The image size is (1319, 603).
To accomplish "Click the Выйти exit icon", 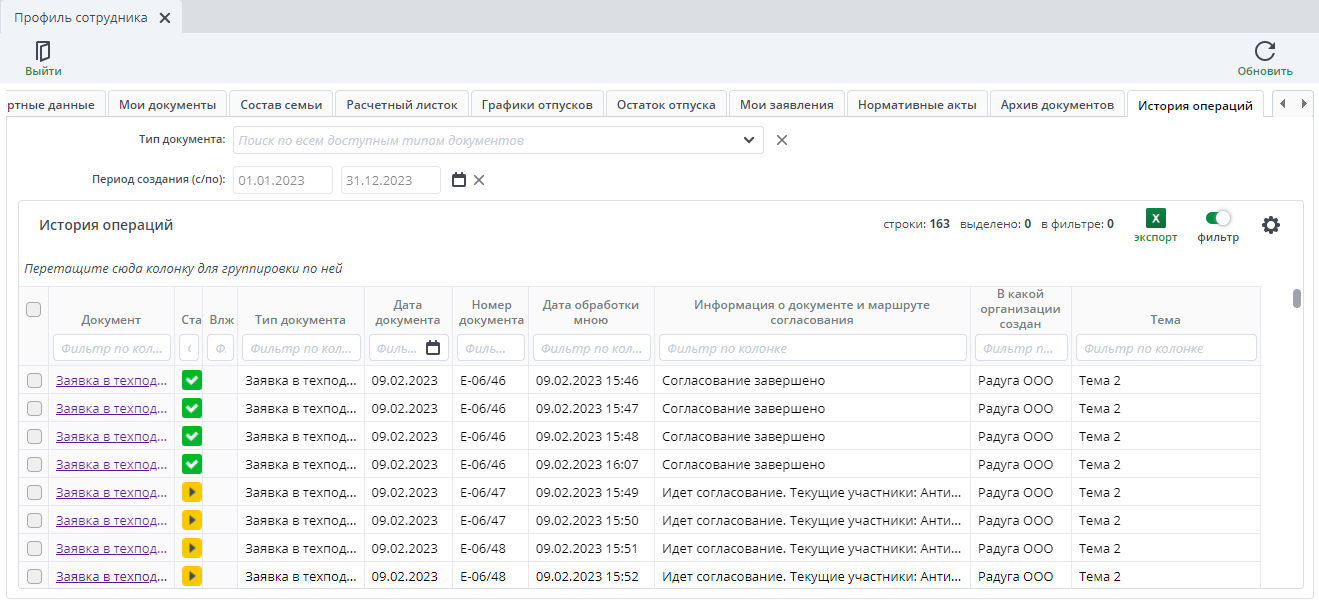I will pyautogui.click(x=43, y=51).
